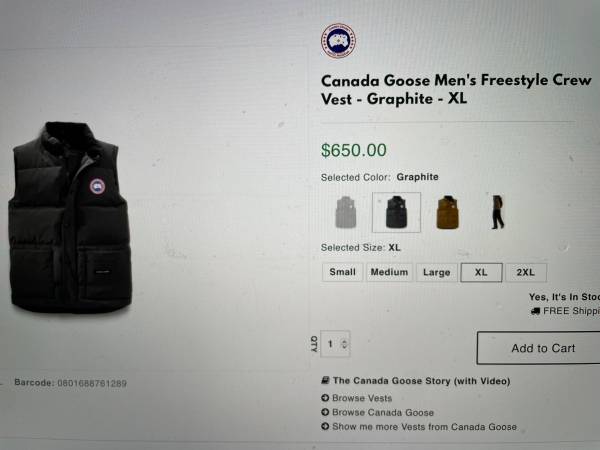Image resolution: width=600 pixels, height=450 pixels.
Task: Select size Medium
Action: (x=389, y=272)
